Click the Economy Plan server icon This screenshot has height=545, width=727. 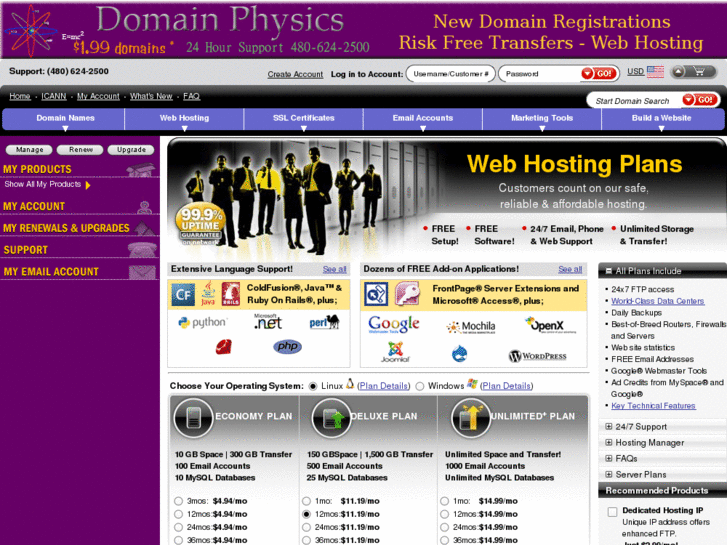(x=193, y=418)
